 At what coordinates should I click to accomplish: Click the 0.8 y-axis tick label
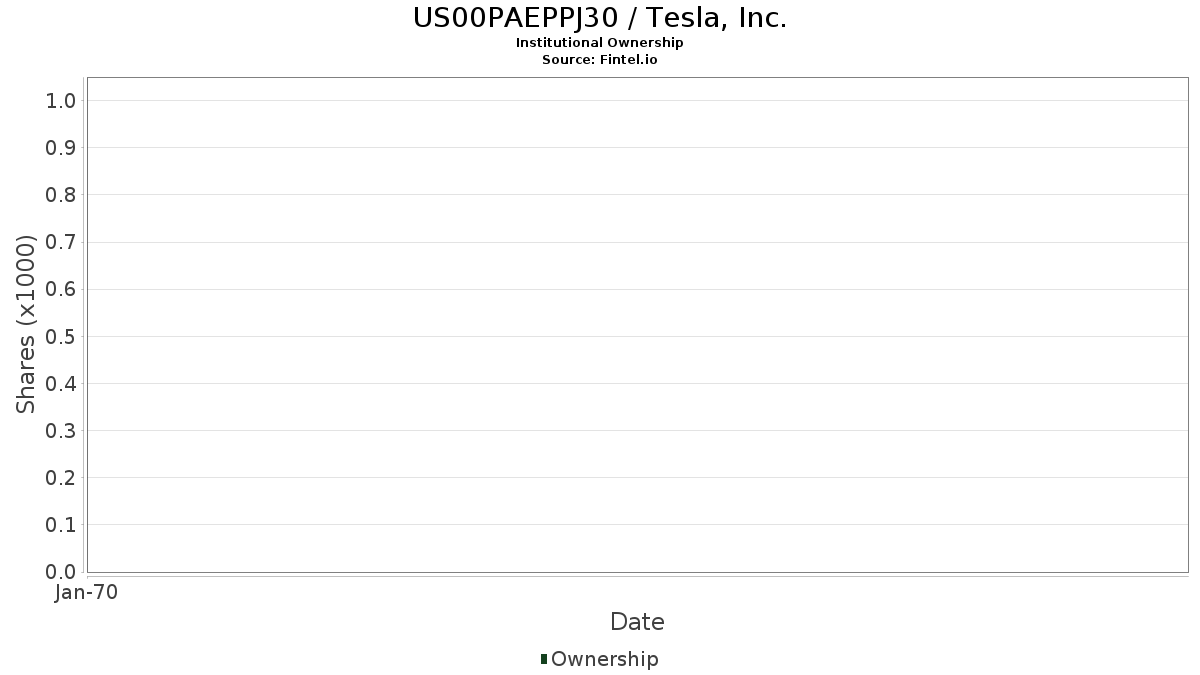tap(61, 195)
